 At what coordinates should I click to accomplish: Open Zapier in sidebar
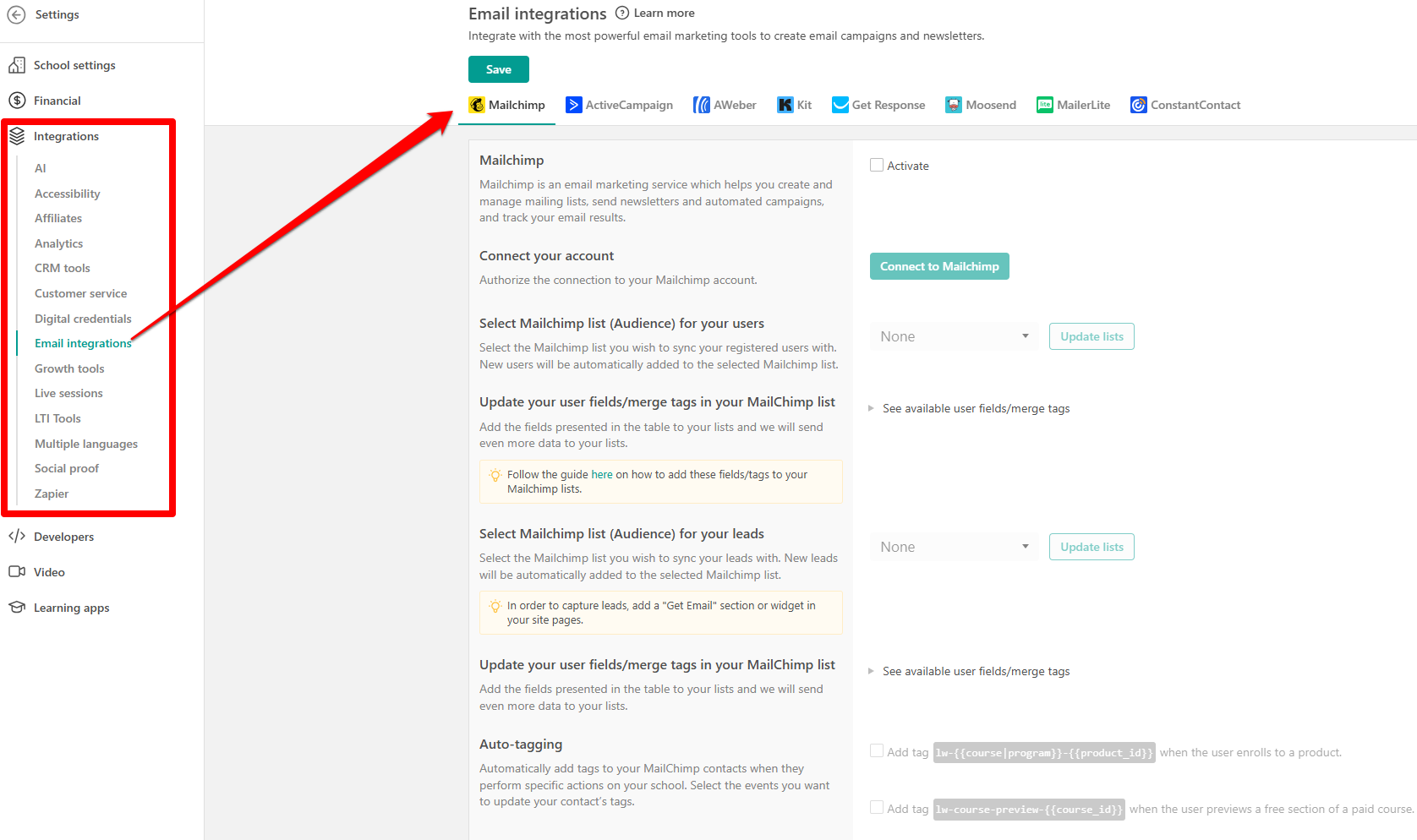click(52, 494)
